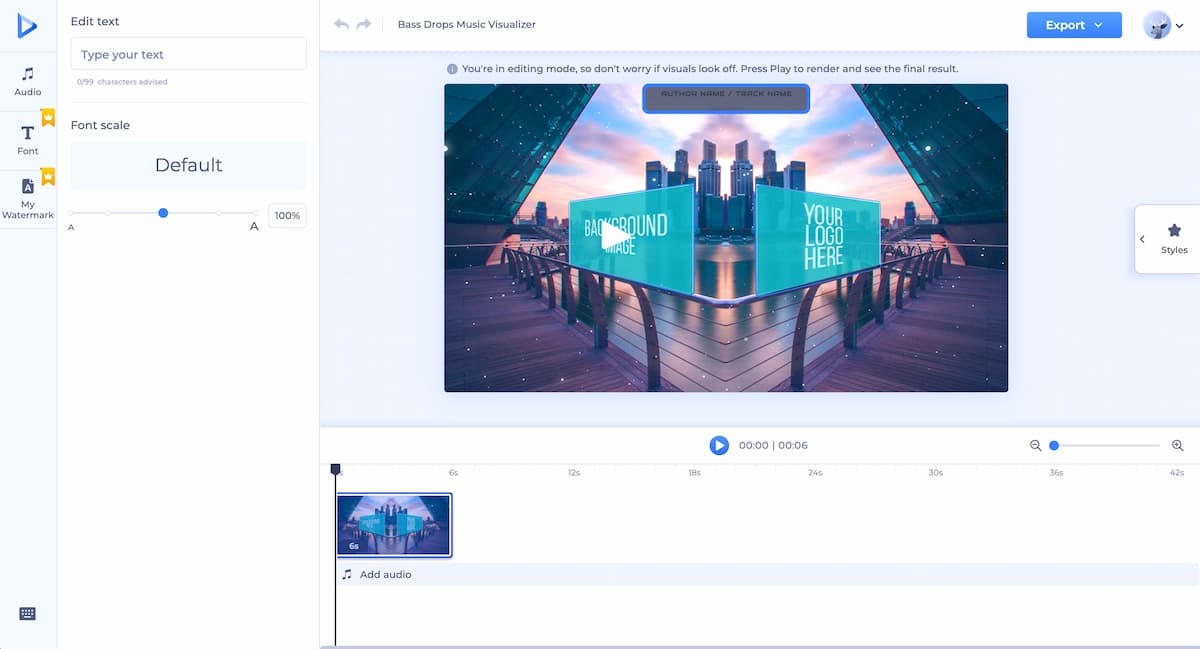Click the app logo in the sidebar

pyautogui.click(x=27, y=27)
